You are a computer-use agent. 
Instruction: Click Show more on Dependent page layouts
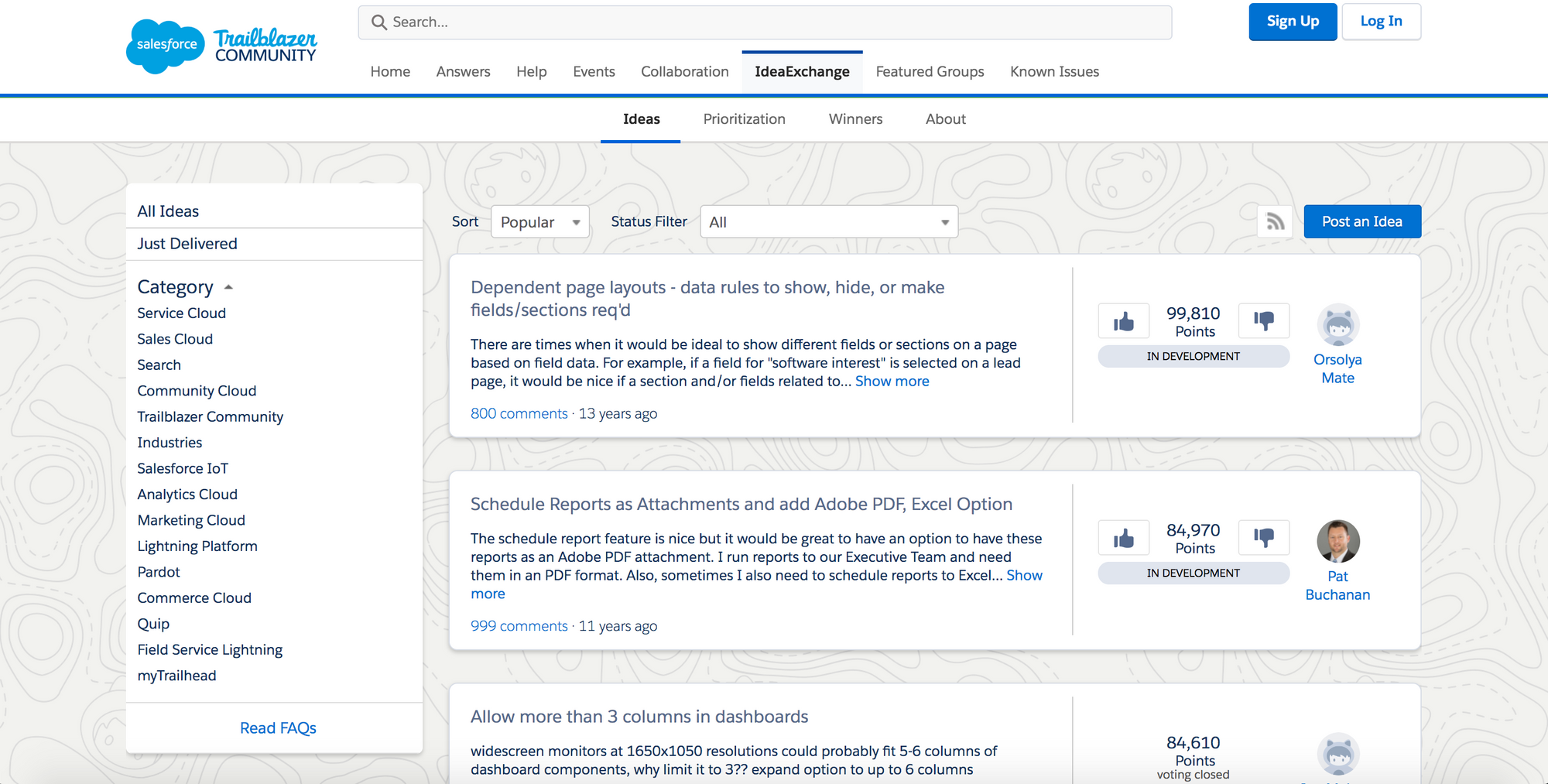892,382
